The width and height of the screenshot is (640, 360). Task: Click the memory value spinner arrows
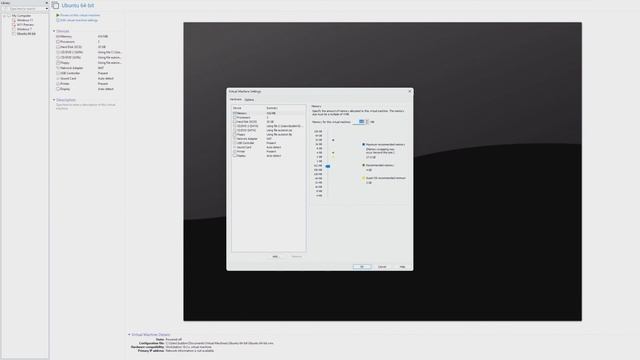click(x=367, y=122)
